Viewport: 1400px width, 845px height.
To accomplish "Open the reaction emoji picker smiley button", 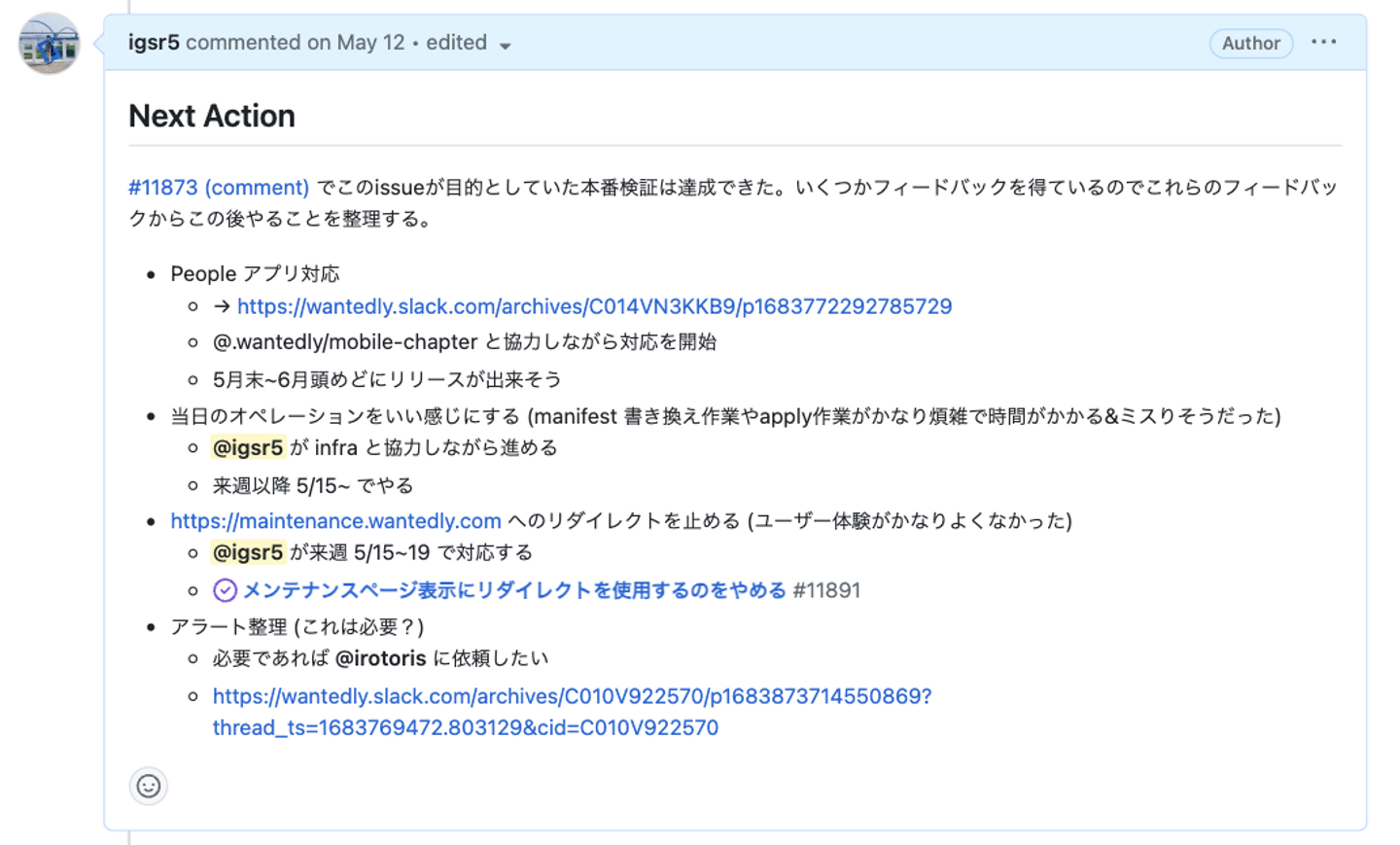I will point(149,786).
